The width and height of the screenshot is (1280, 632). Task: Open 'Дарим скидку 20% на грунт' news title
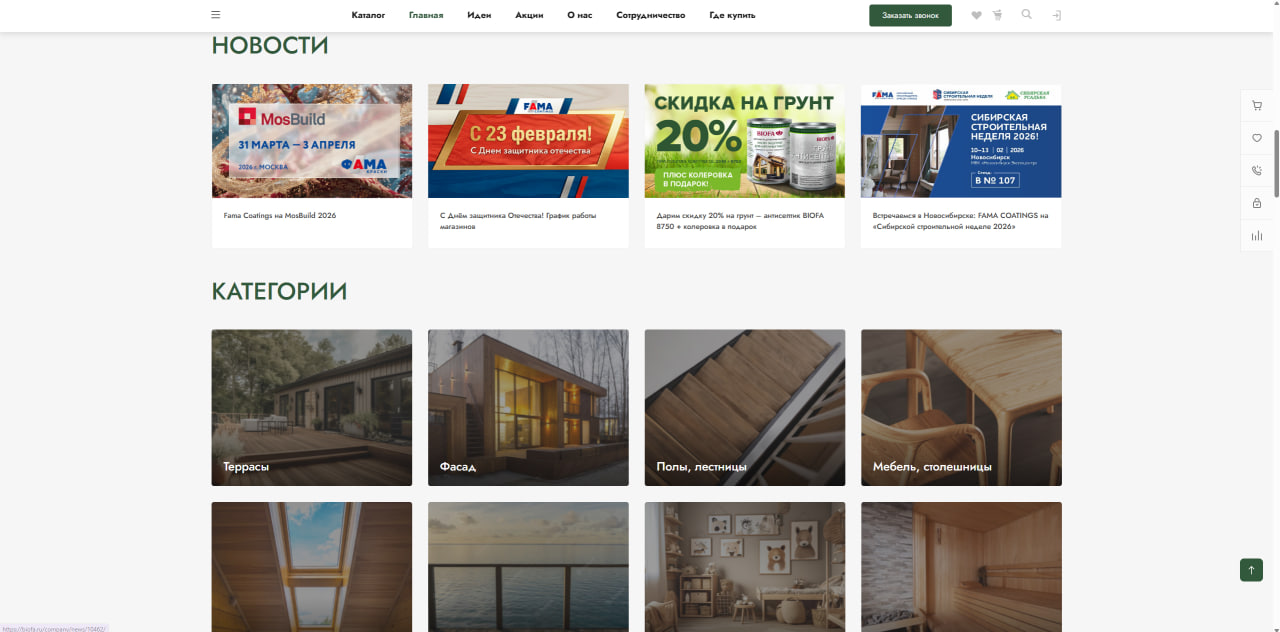click(x=740, y=221)
